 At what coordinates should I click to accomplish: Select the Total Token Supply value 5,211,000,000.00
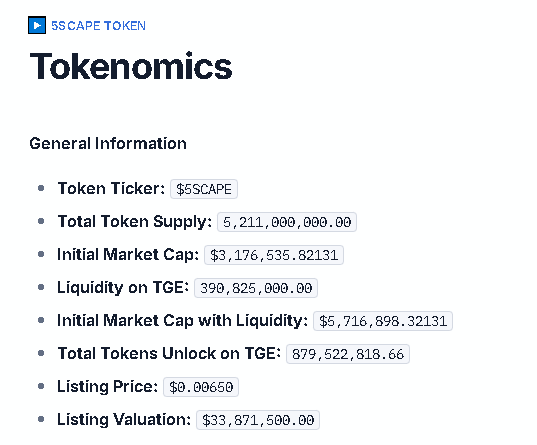pyautogui.click(x=287, y=222)
